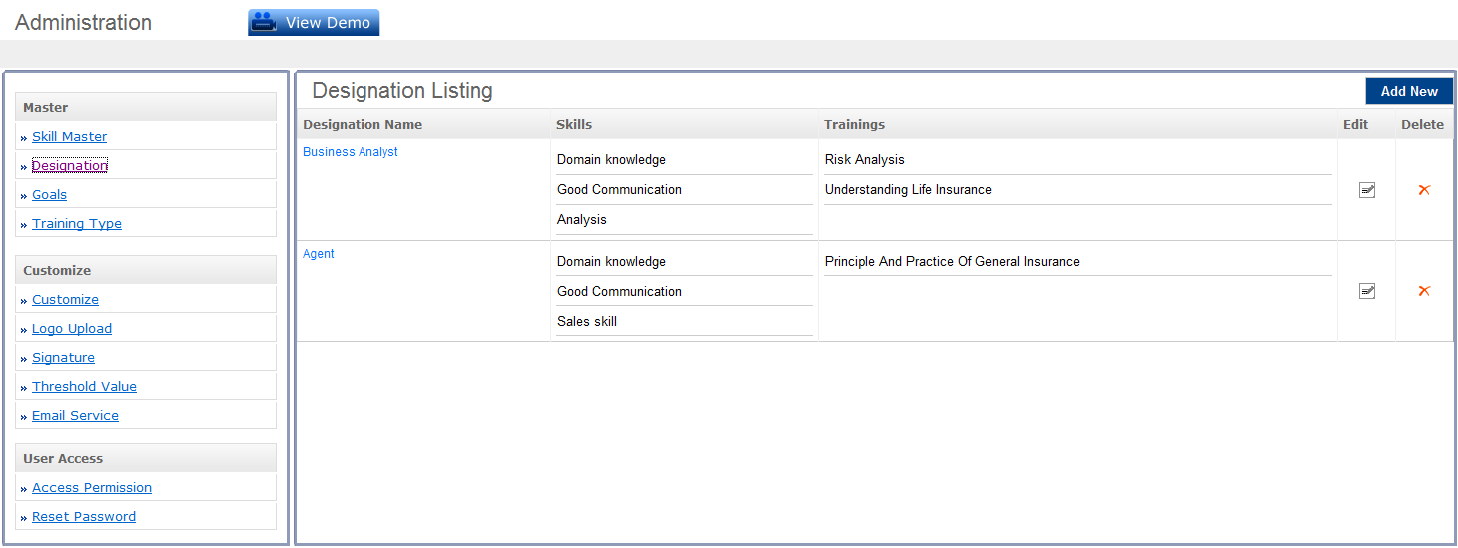Image resolution: width=1458 pixels, height=548 pixels.
Task: Click the delete icon for Business Analyst
Action: coord(1424,190)
